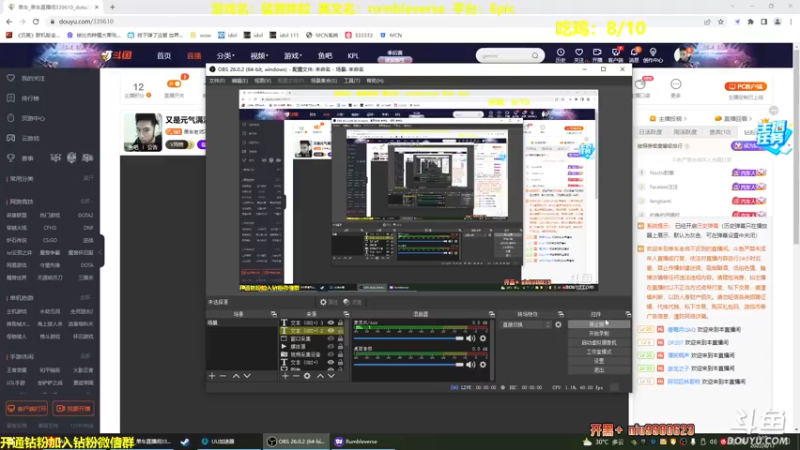800x450 pixels.
Task: Move the OBS scene down
Action: [x=247, y=376]
